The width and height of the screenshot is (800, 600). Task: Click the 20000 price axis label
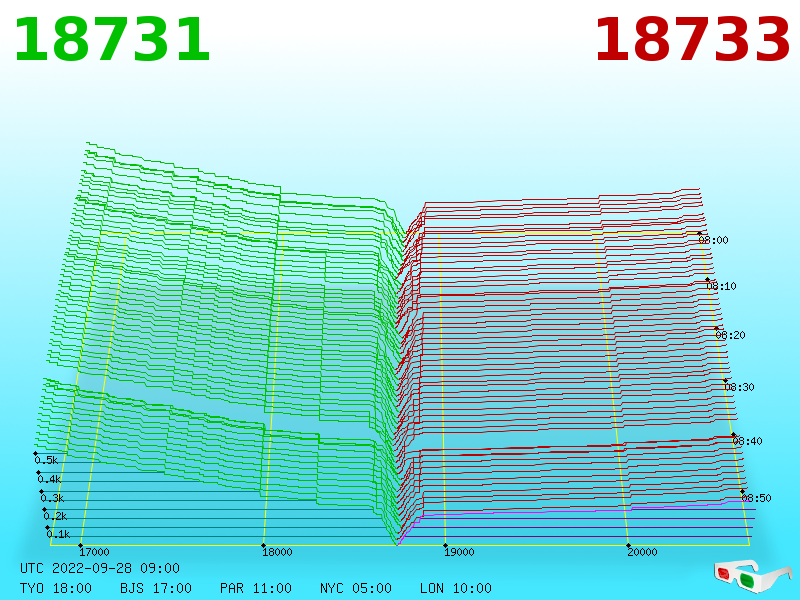642,552
